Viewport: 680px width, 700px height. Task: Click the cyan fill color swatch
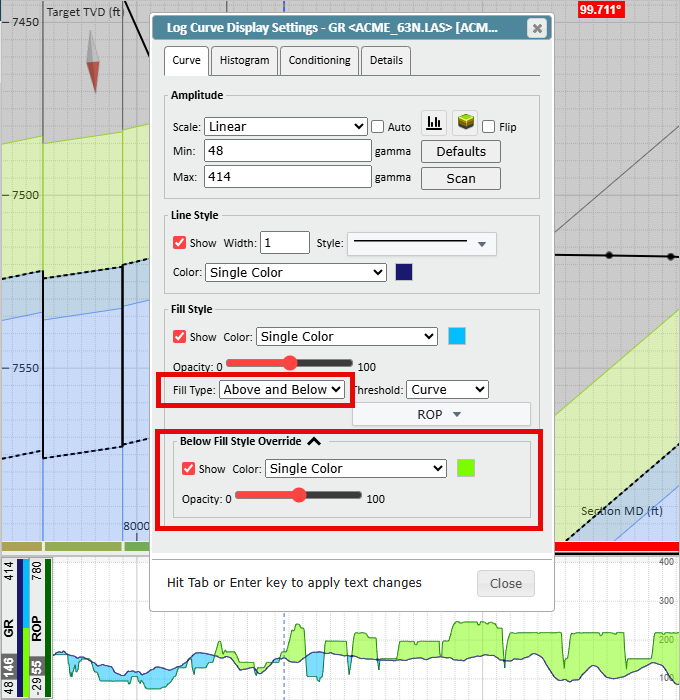point(457,336)
